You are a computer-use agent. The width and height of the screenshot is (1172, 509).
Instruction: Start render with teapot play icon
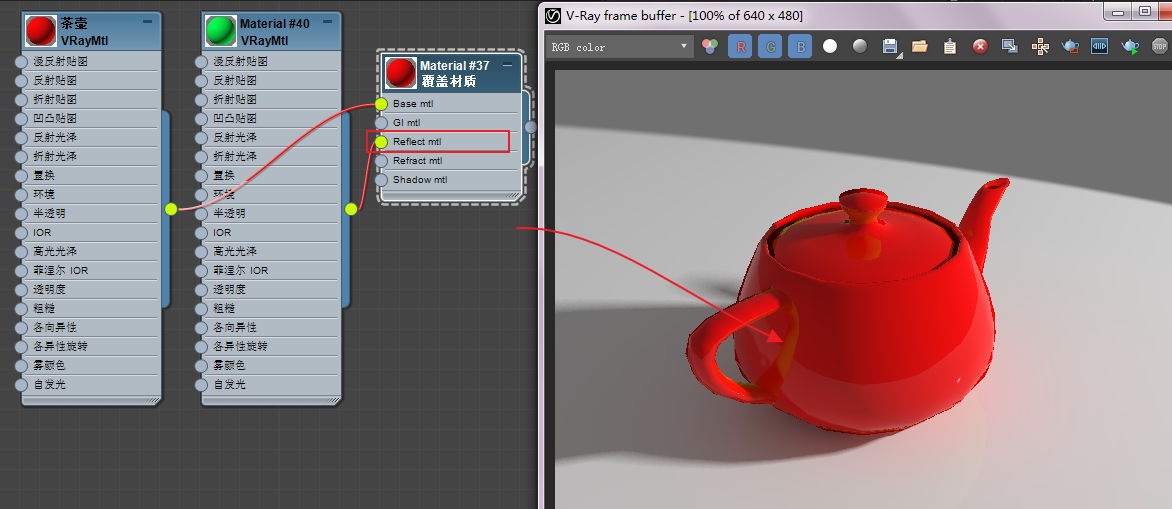coord(1130,46)
